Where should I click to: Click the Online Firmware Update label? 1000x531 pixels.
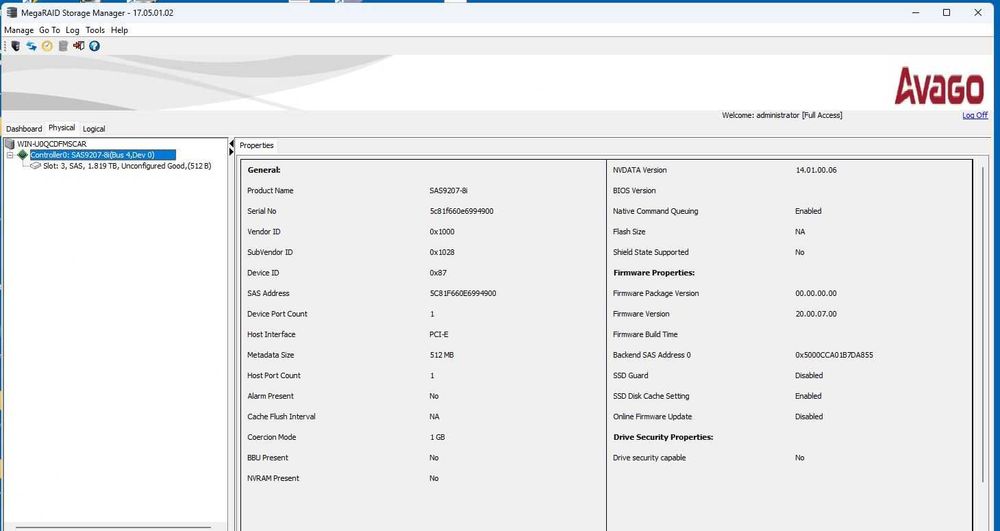(x=652, y=416)
